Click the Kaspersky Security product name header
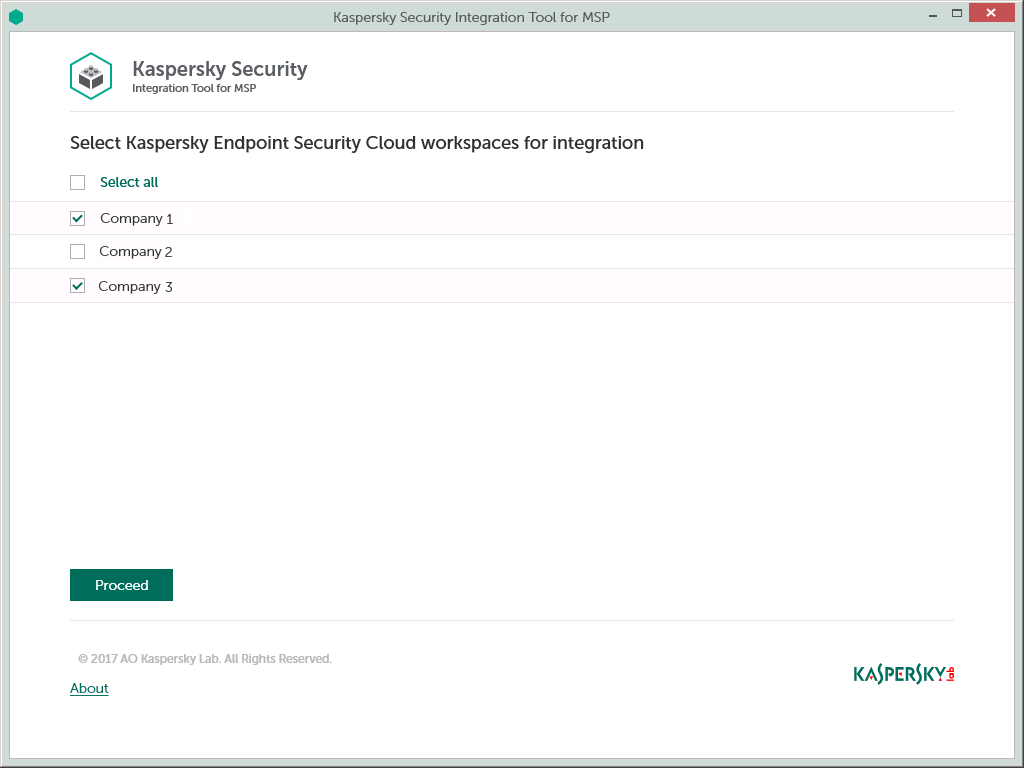Image resolution: width=1024 pixels, height=768 pixels. 219,69
